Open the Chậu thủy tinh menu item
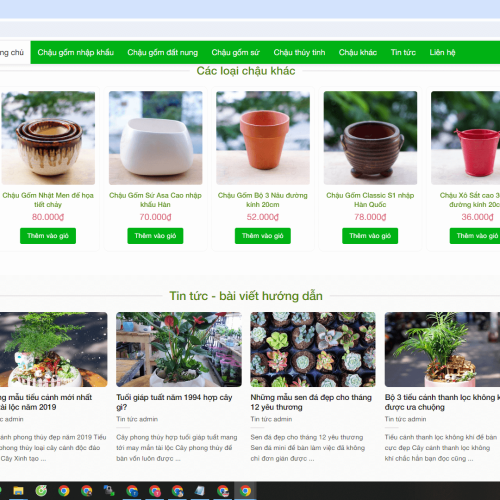The image size is (500, 500). coord(299,52)
